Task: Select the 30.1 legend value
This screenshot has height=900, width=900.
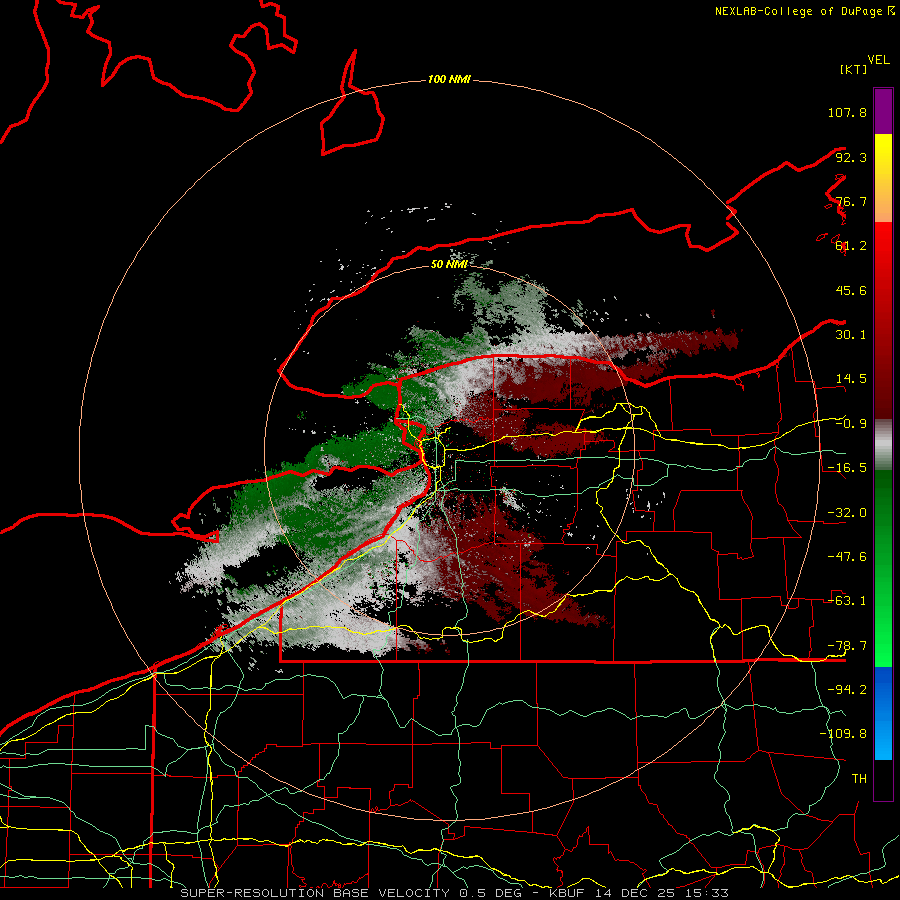Action: coord(851,335)
